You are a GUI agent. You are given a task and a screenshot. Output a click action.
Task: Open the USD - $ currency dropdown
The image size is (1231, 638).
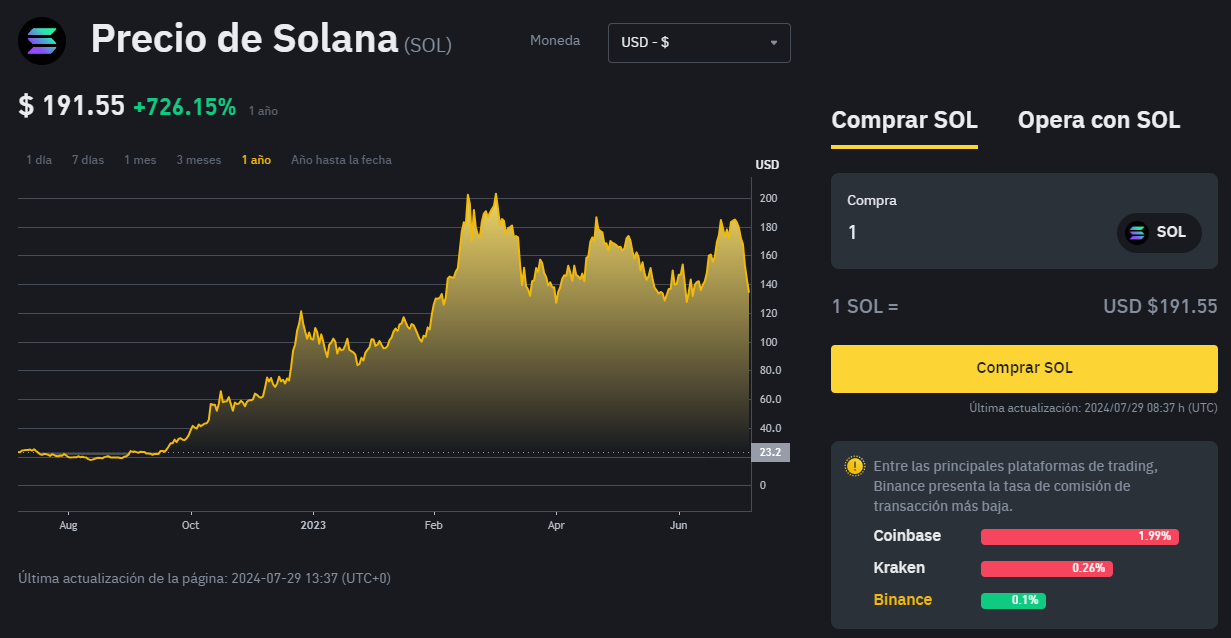pyautogui.click(x=699, y=43)
